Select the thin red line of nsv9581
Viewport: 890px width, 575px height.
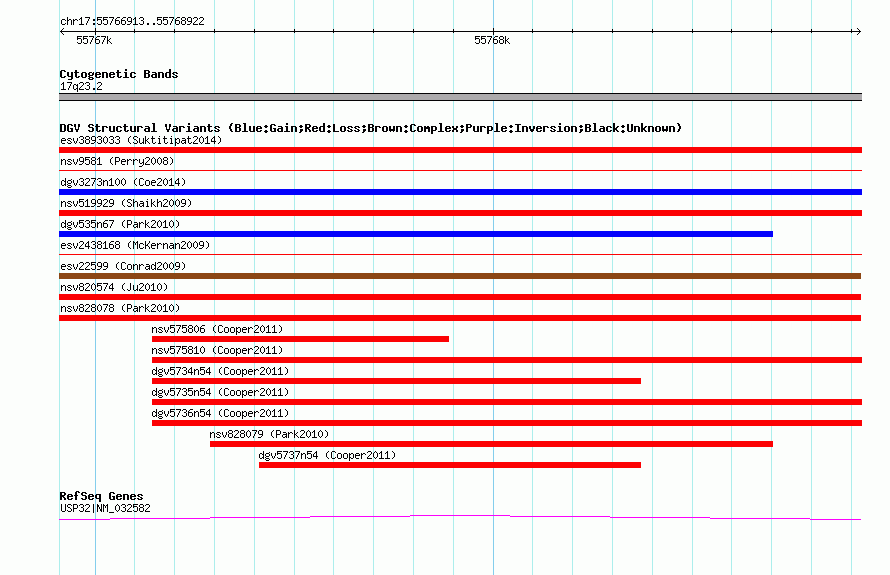[460, 170]
